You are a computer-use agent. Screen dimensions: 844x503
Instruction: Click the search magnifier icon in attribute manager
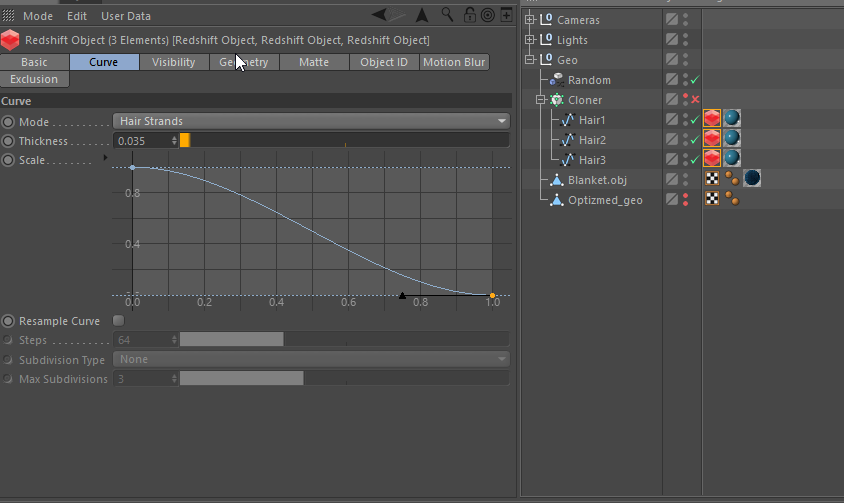point(447,15)
